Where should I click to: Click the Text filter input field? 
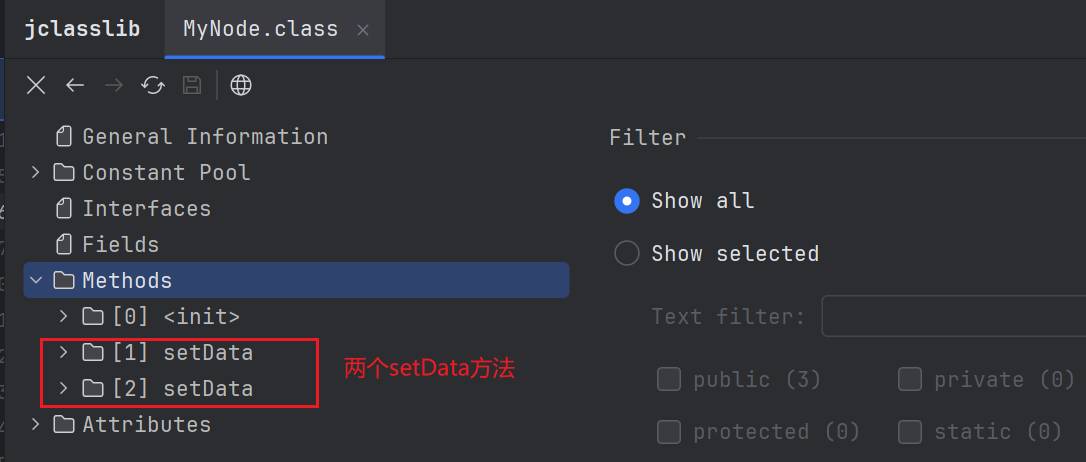pos(953,316)
